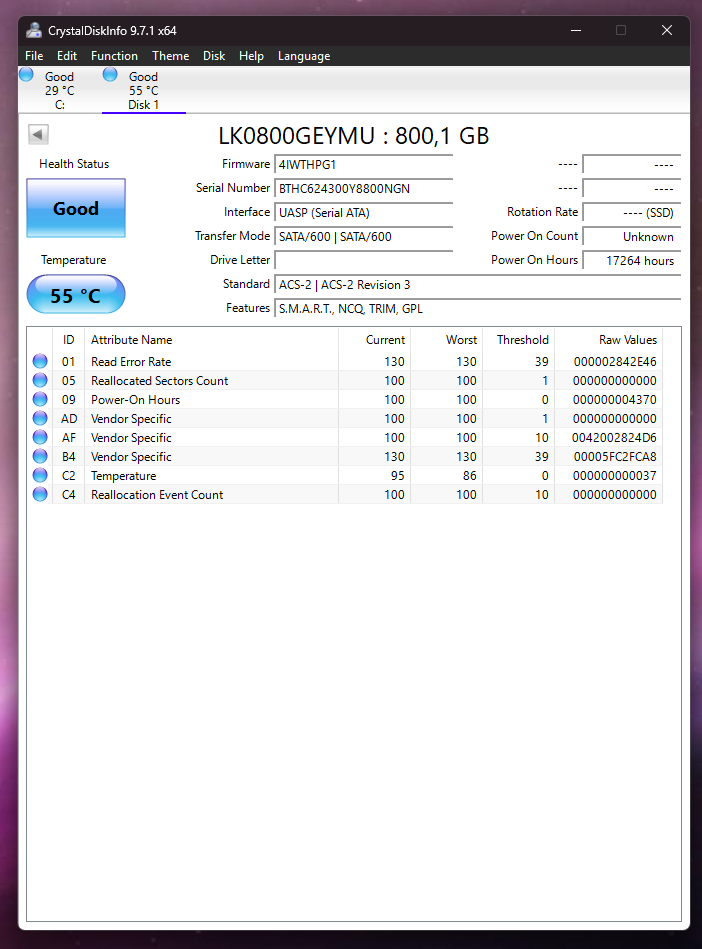Viewport: 702px width, 949px height.
Task: Click status orb for attribute AD
Action: click(40, 418)
